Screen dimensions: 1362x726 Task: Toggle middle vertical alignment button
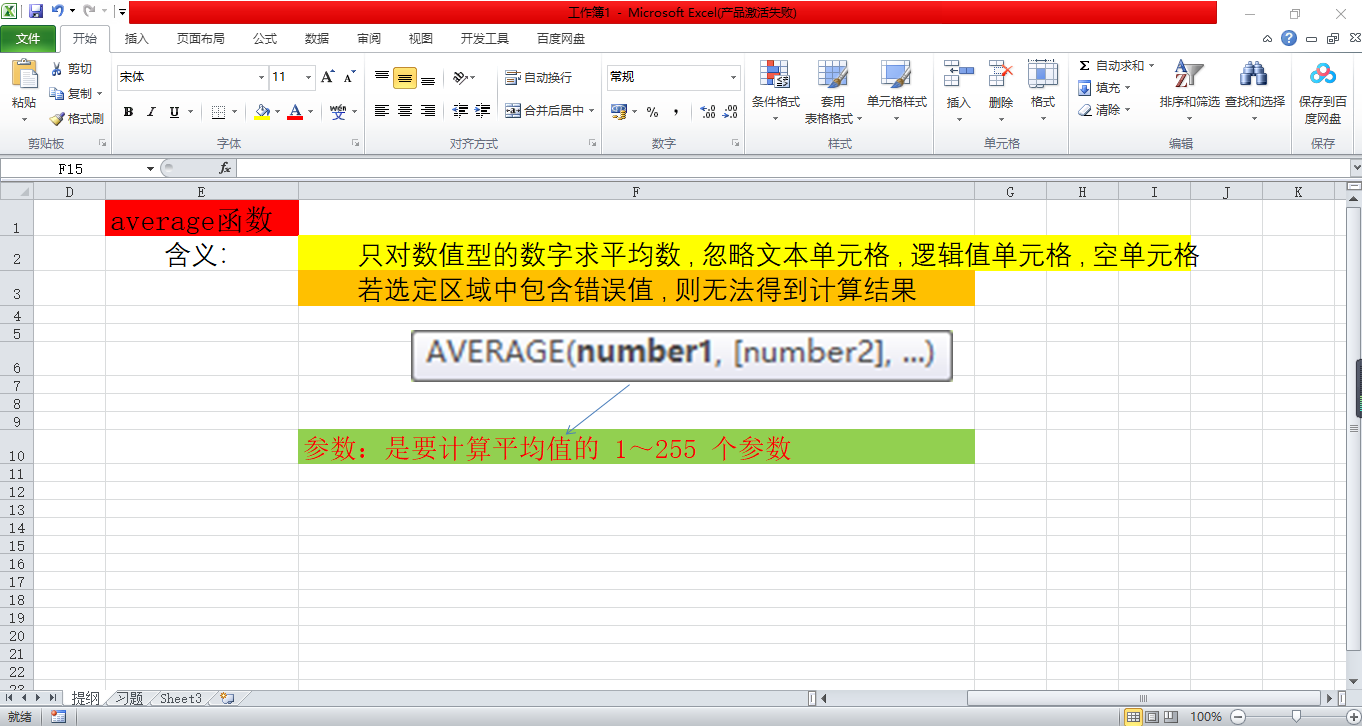(405, 78)
